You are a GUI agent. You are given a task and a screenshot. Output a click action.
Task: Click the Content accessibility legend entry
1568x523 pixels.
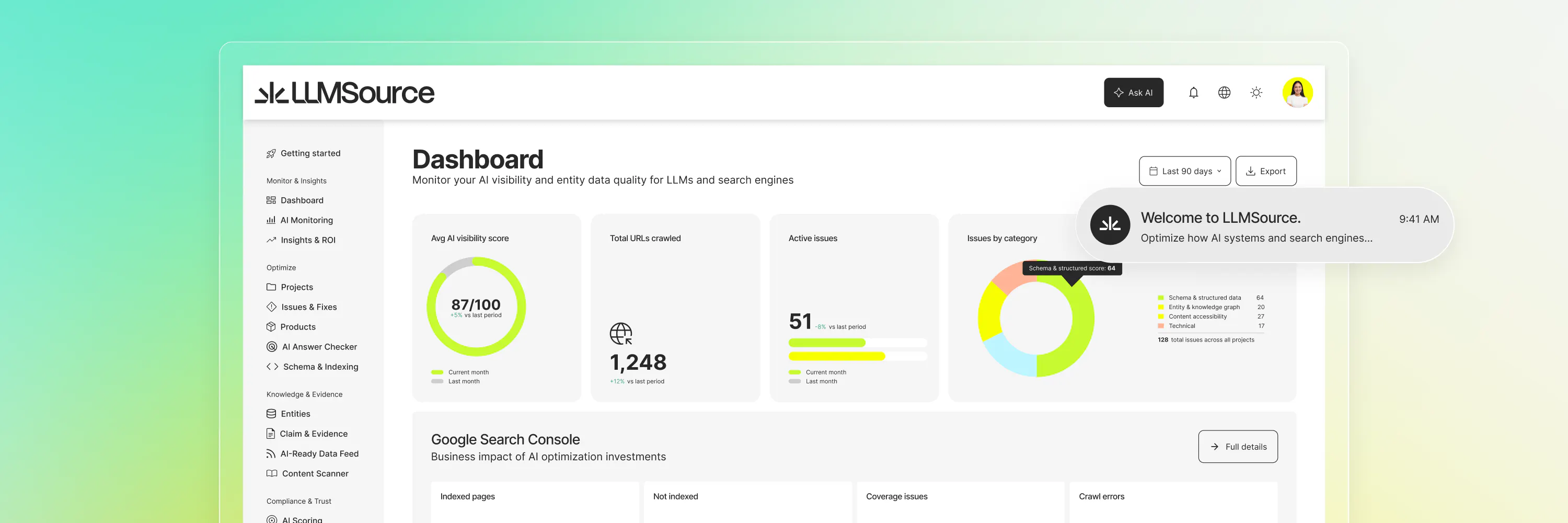coord(1210,316)
